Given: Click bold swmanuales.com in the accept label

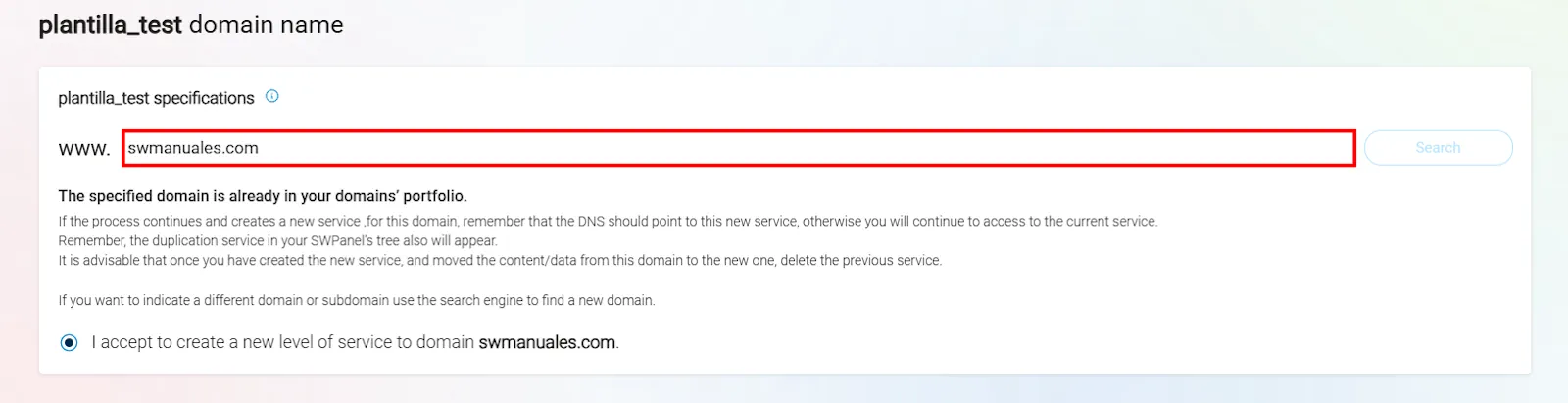Looking at the screenshot, I should click(547, 342).
